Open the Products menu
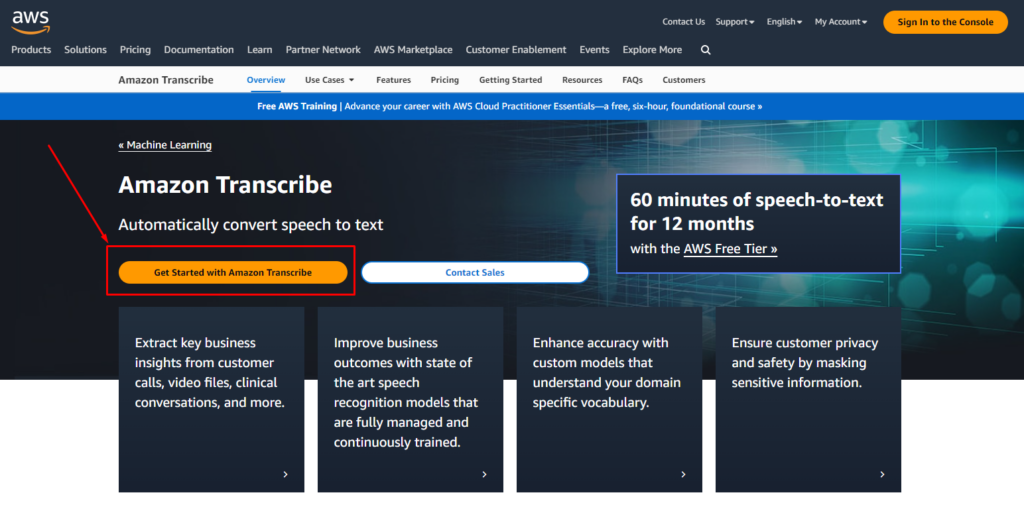Screen dimensions: 1024x505 tap(31, 50)
